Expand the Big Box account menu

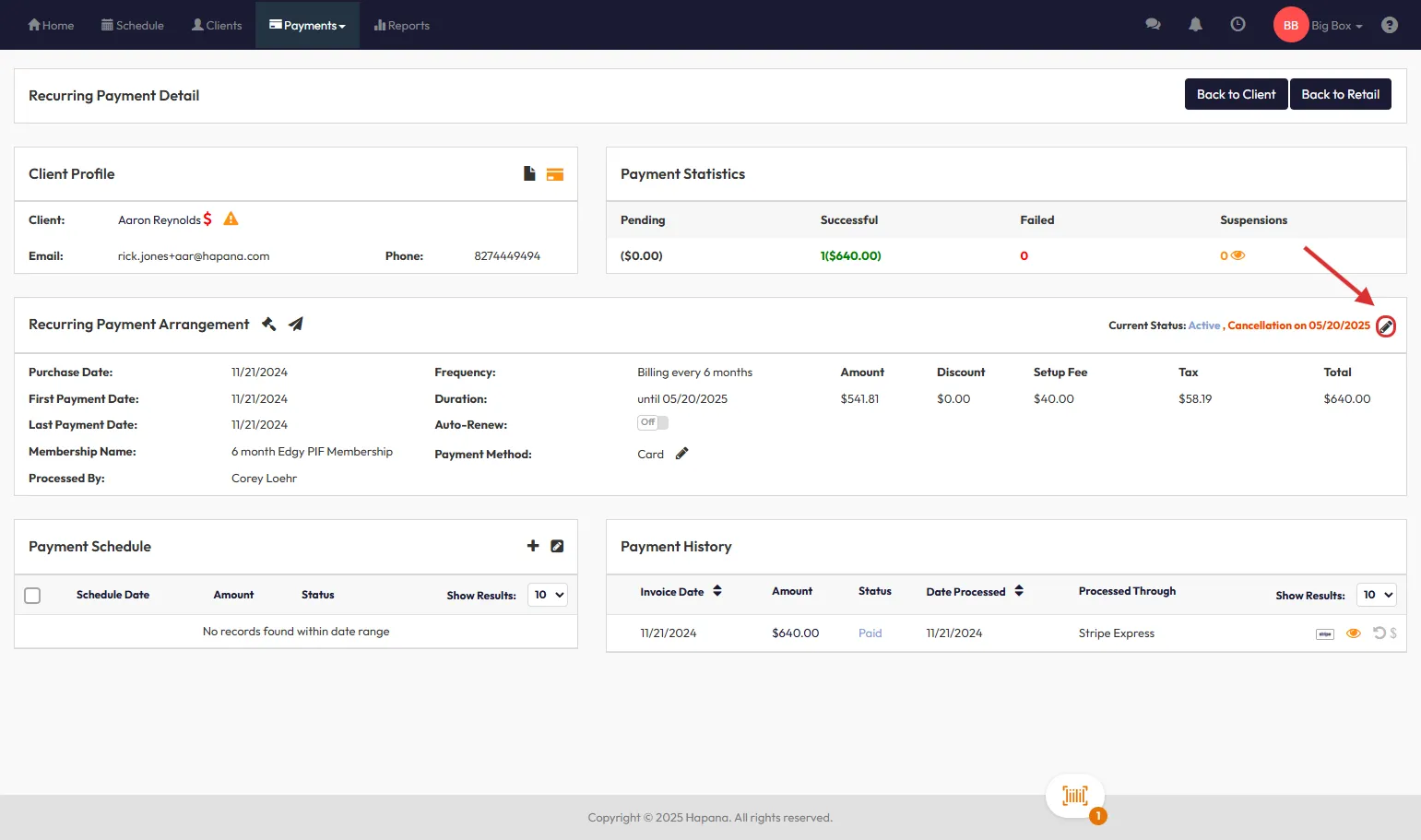[1336, 26]
